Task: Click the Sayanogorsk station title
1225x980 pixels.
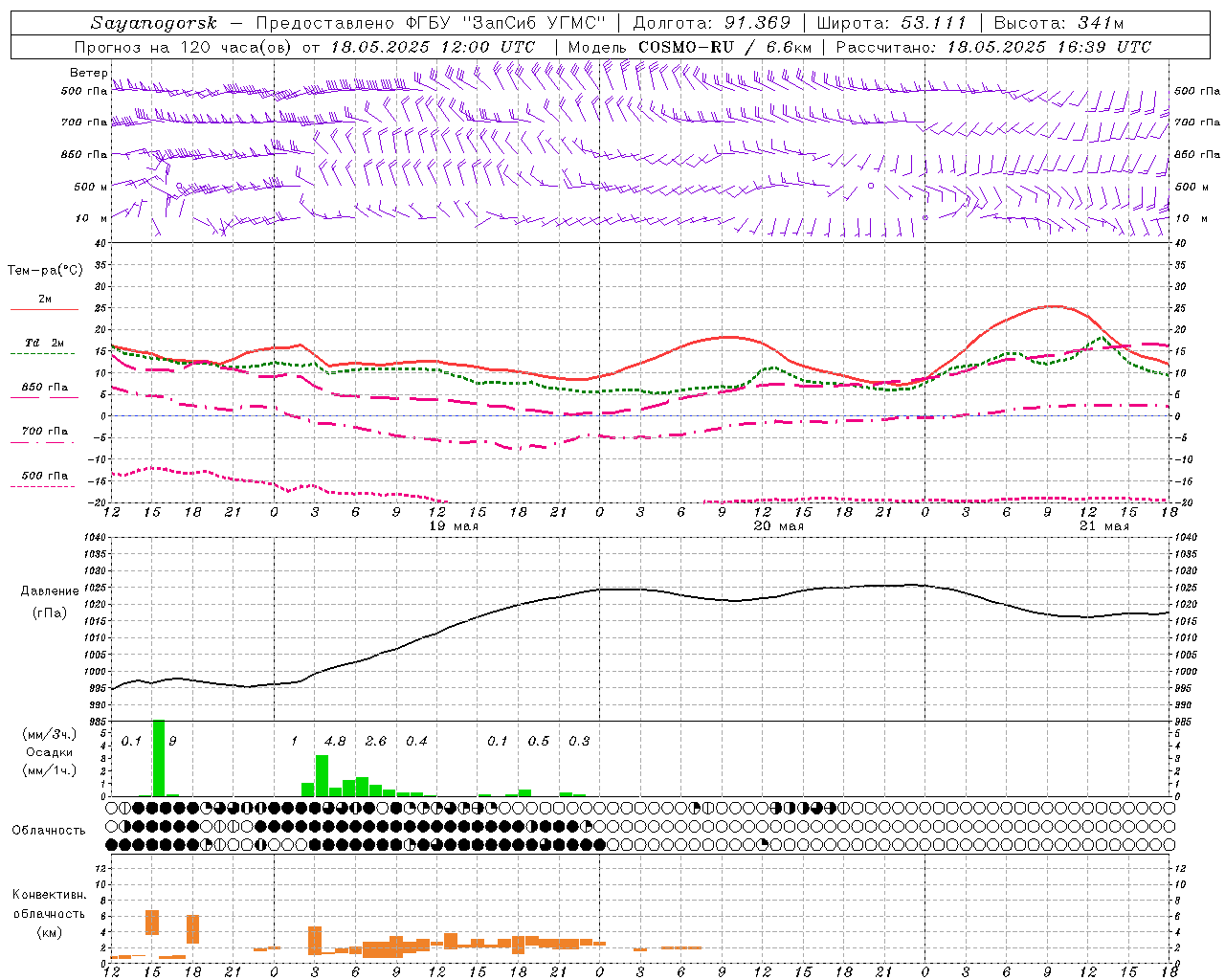Action: (154, 23)
